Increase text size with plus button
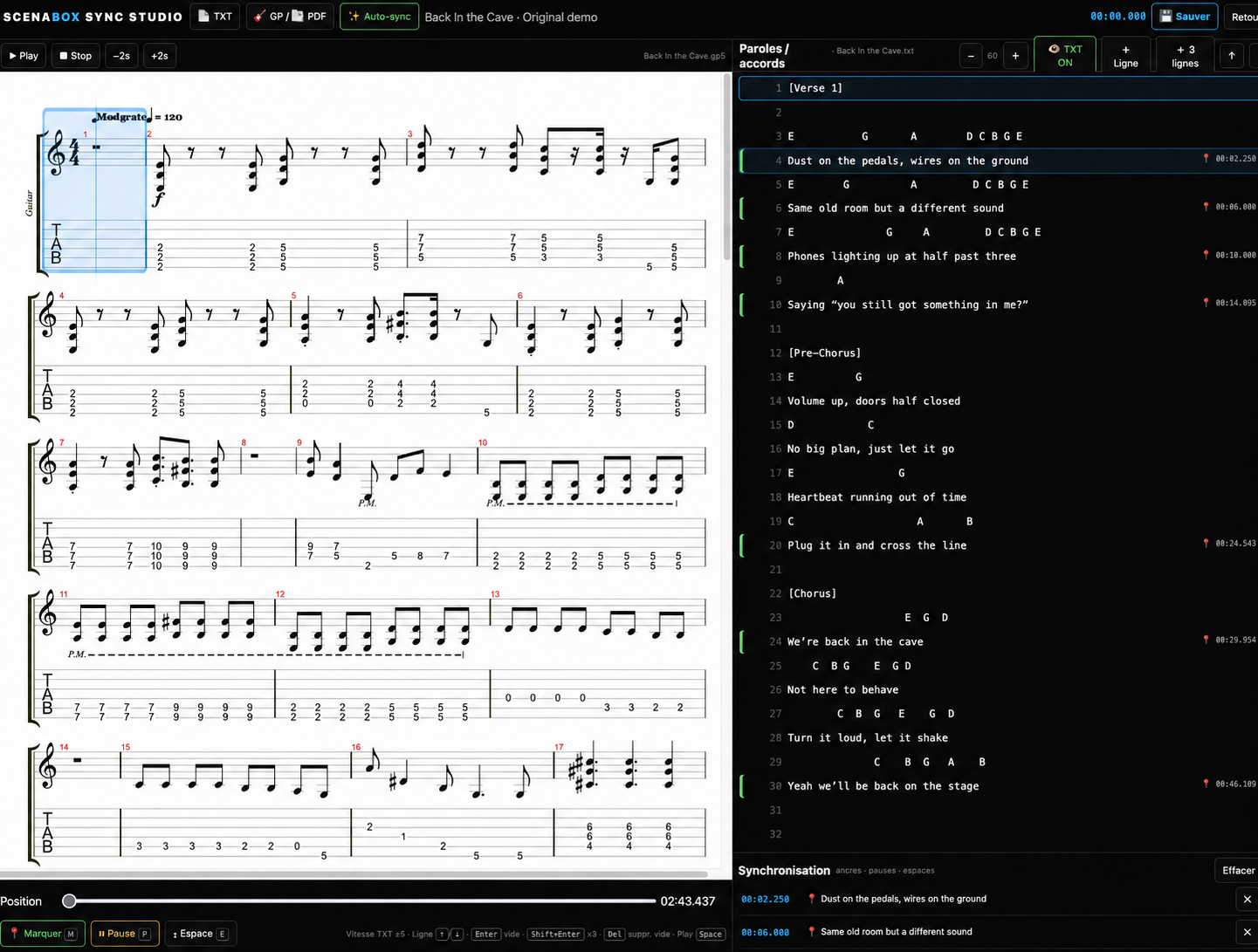This screenshot has width=1258, height=952. coord(1015,56)
